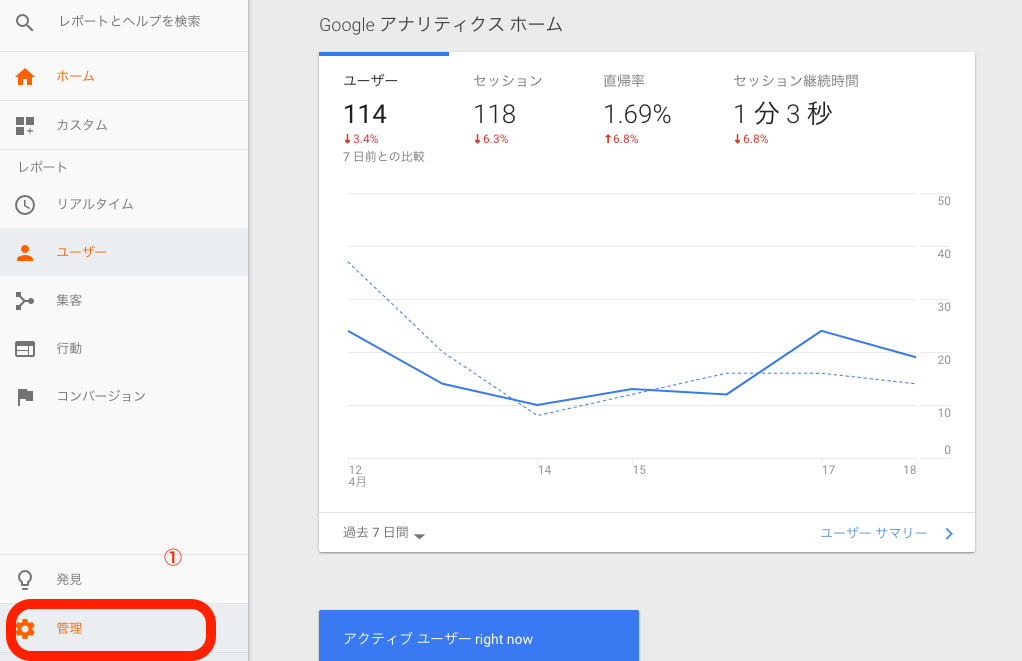Click the 17 date label on chart axis
The height and width of the screenshot is (661, 1022).
click(x=828, y=470)
